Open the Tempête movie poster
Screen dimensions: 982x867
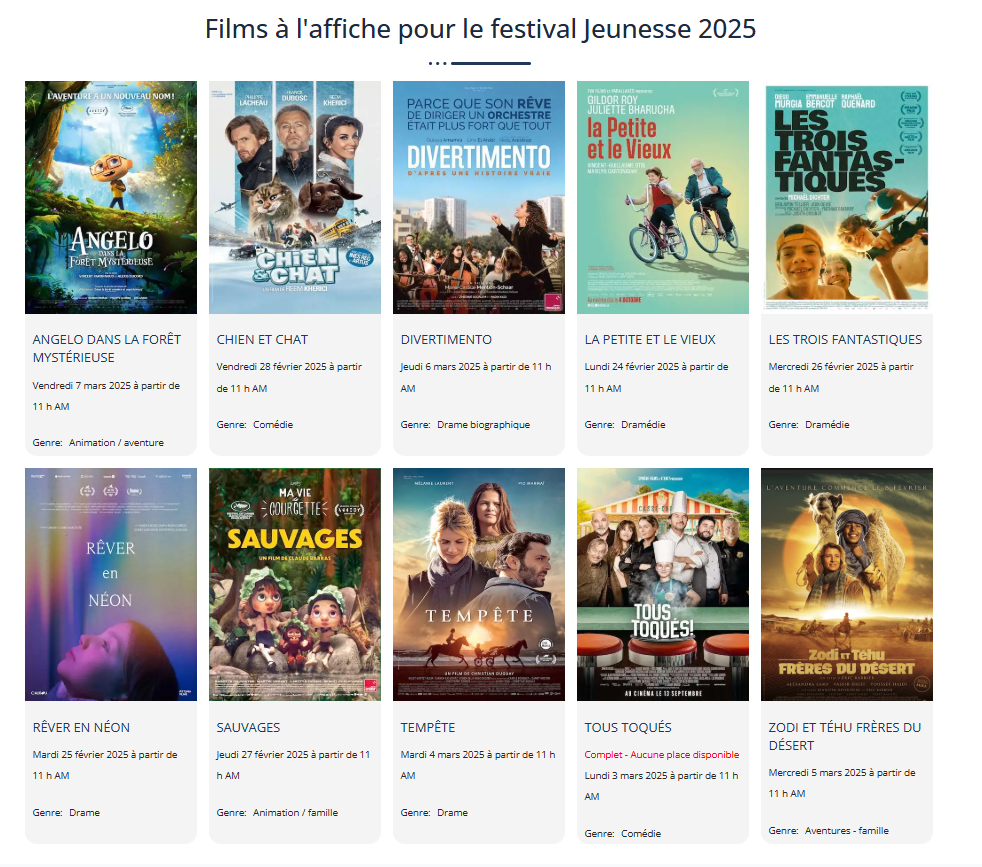tap(479, 584)
